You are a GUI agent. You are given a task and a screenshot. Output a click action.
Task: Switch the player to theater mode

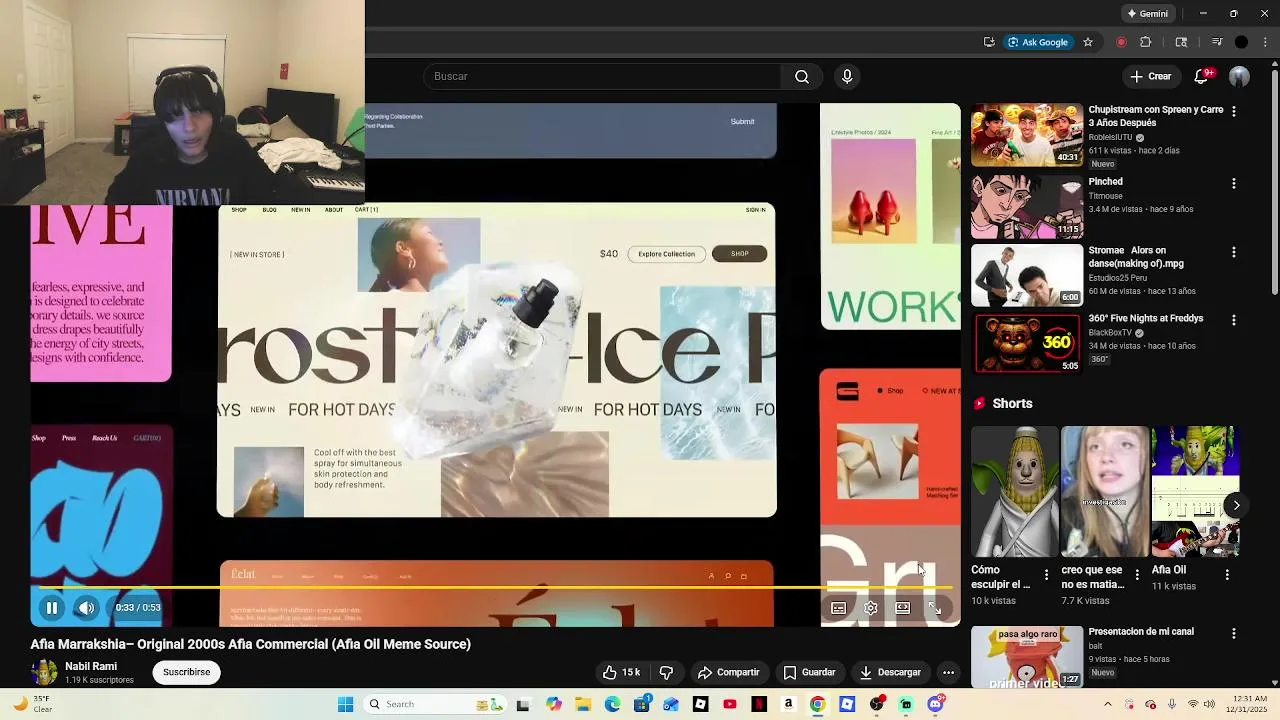903,608
